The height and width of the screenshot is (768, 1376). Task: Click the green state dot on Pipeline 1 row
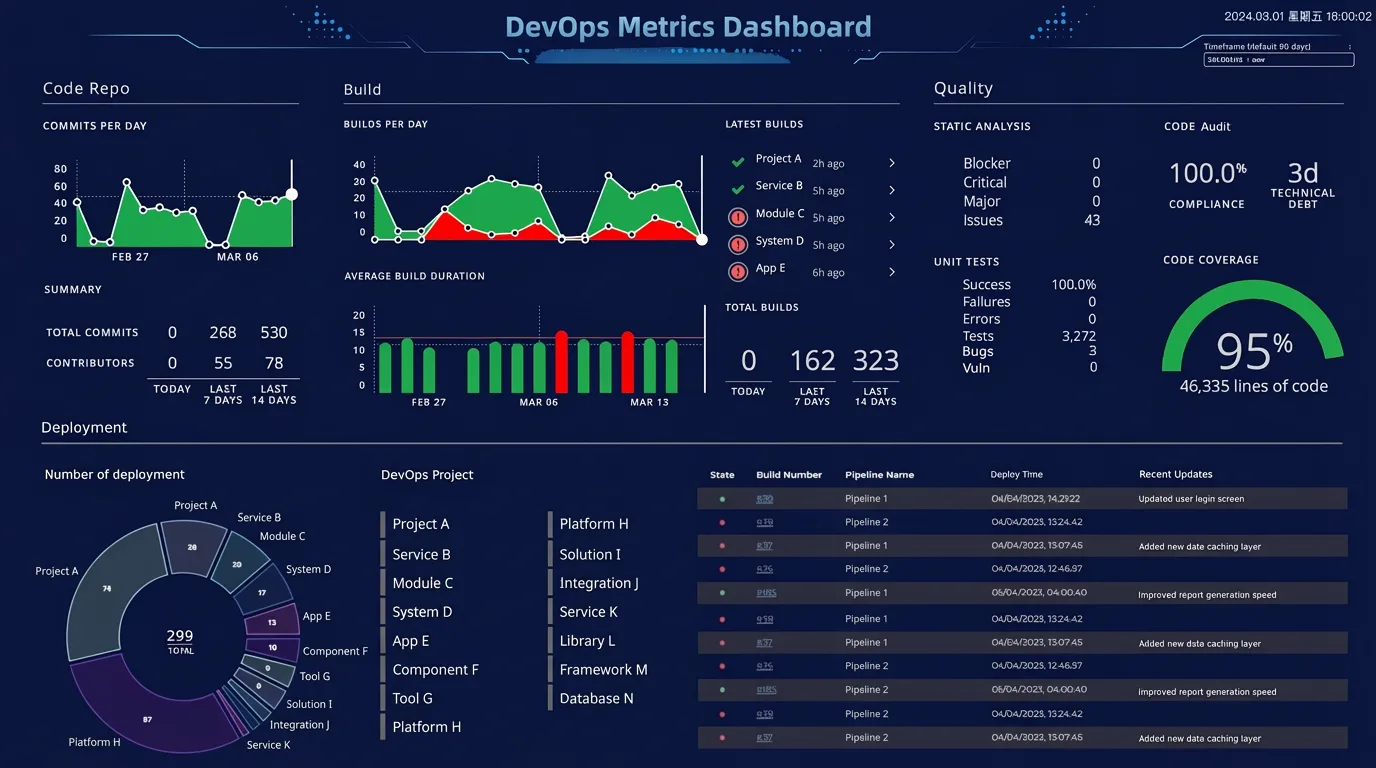(722, 498)
